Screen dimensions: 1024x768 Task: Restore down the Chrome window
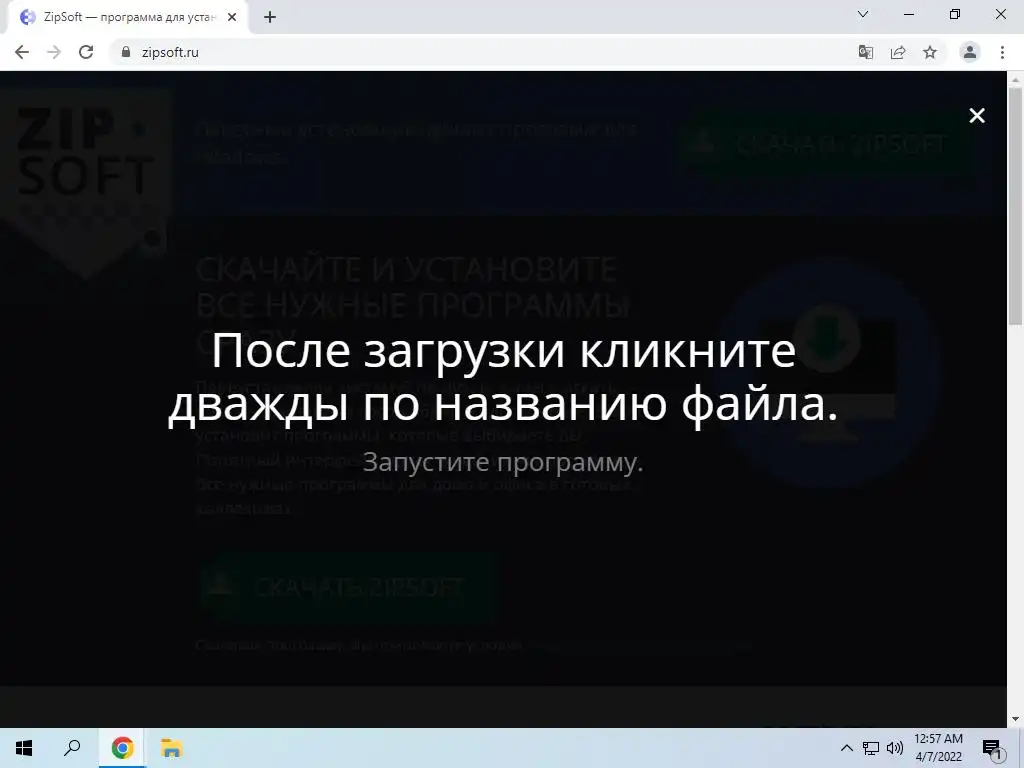tap(955, 14)
